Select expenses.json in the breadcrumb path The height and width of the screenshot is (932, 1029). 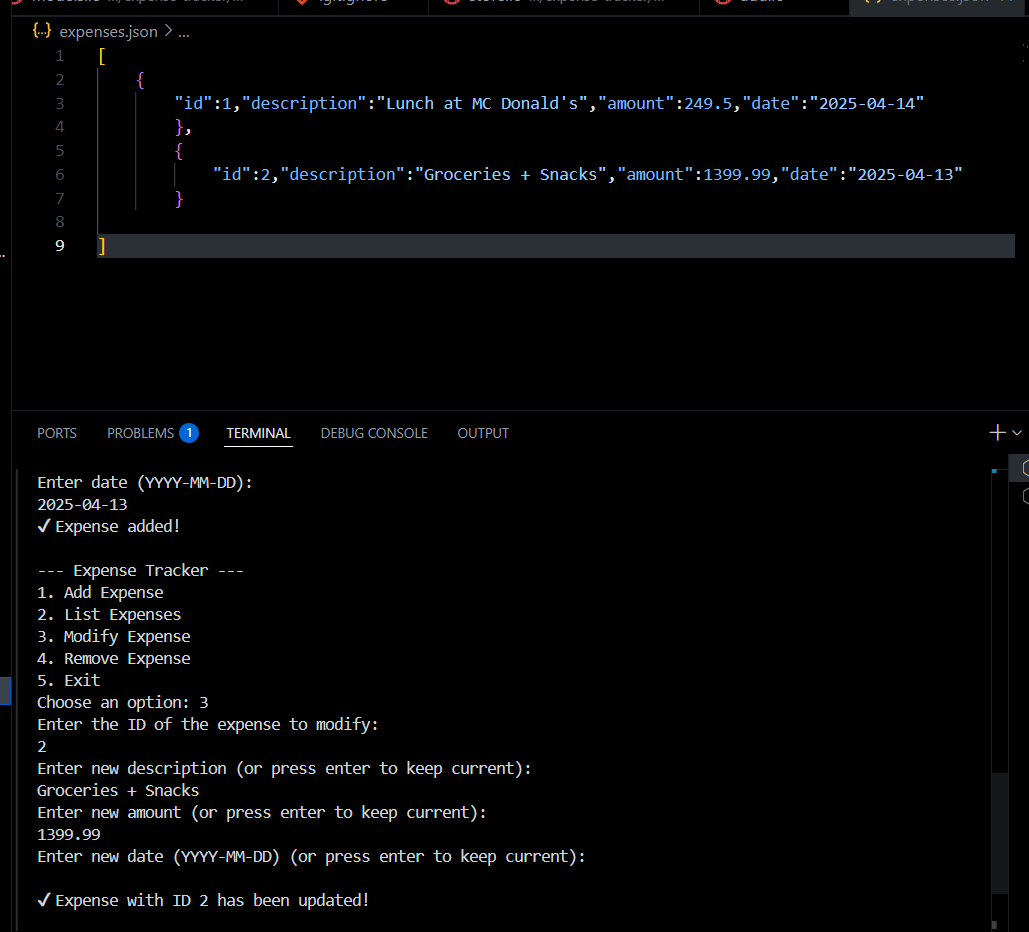(x=108, y=32)
